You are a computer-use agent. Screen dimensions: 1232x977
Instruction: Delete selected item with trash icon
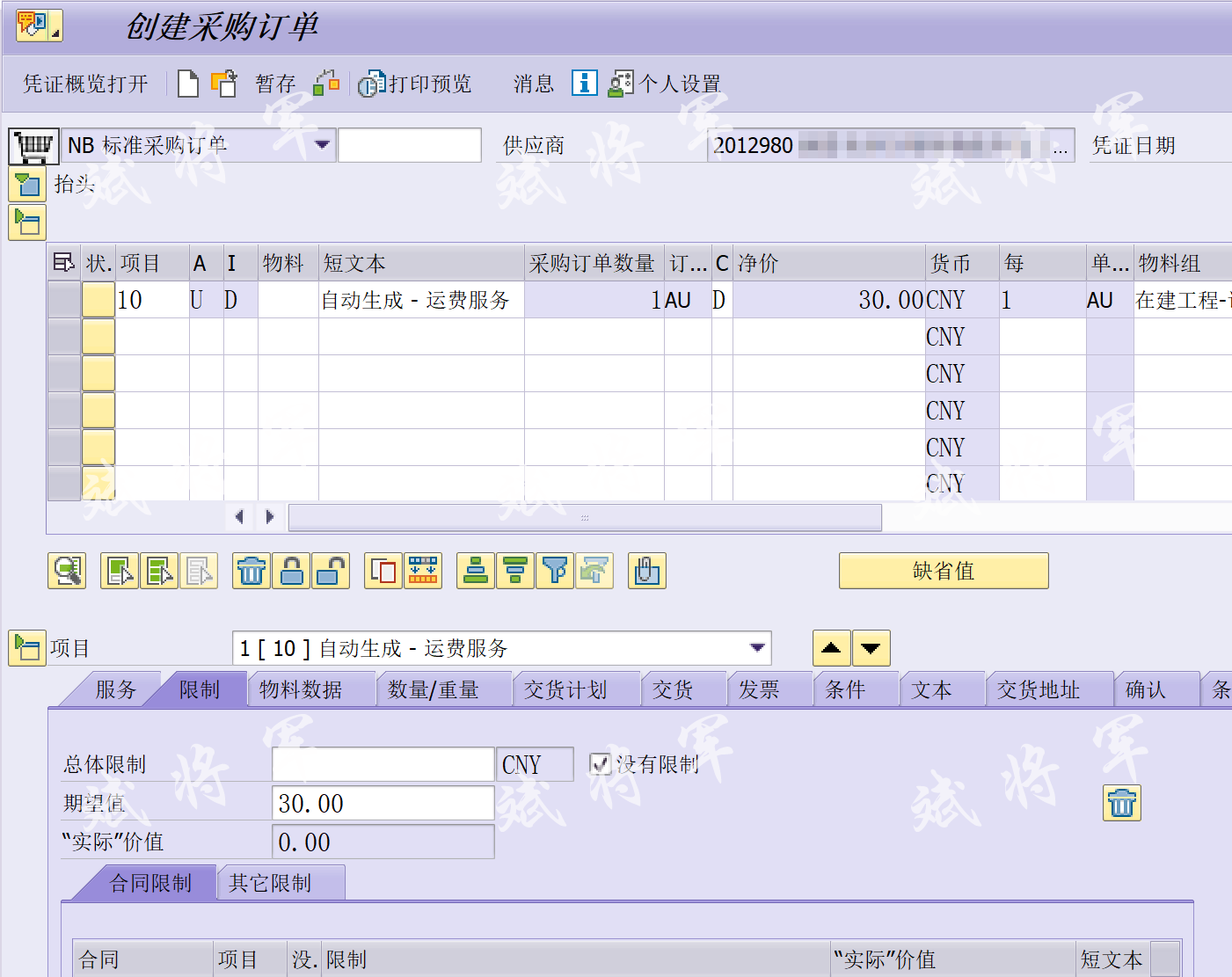tap(251, 570)
